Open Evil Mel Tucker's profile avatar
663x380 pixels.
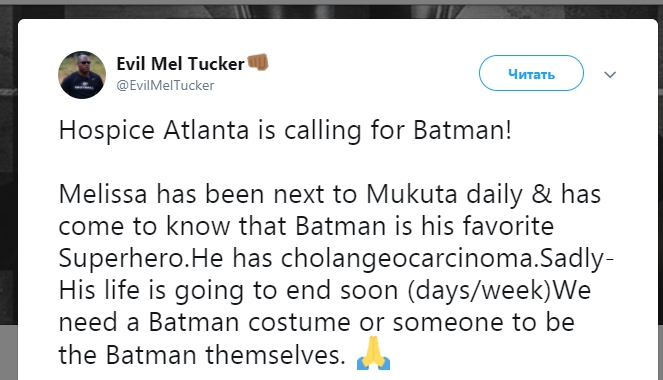click(x=82, y=75)
